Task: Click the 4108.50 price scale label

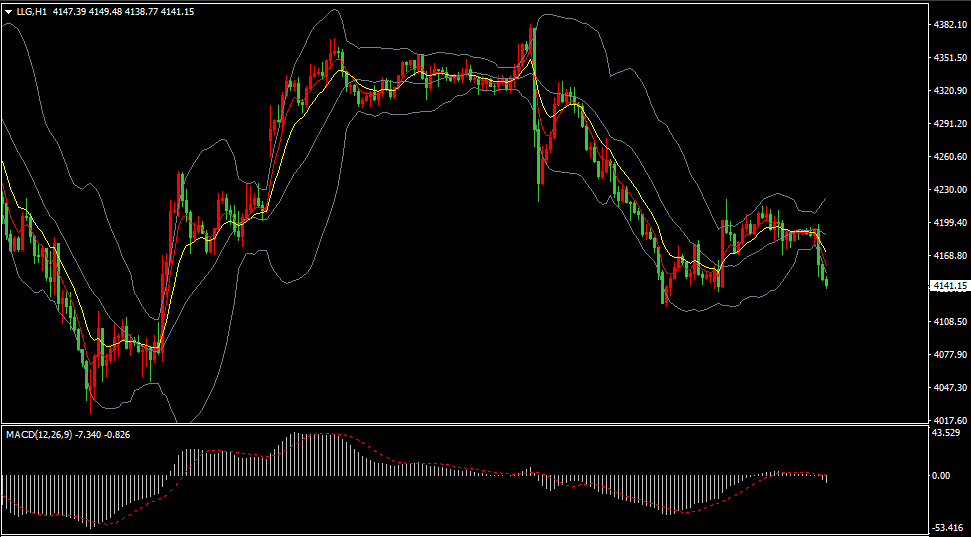Action: point(949,321)
